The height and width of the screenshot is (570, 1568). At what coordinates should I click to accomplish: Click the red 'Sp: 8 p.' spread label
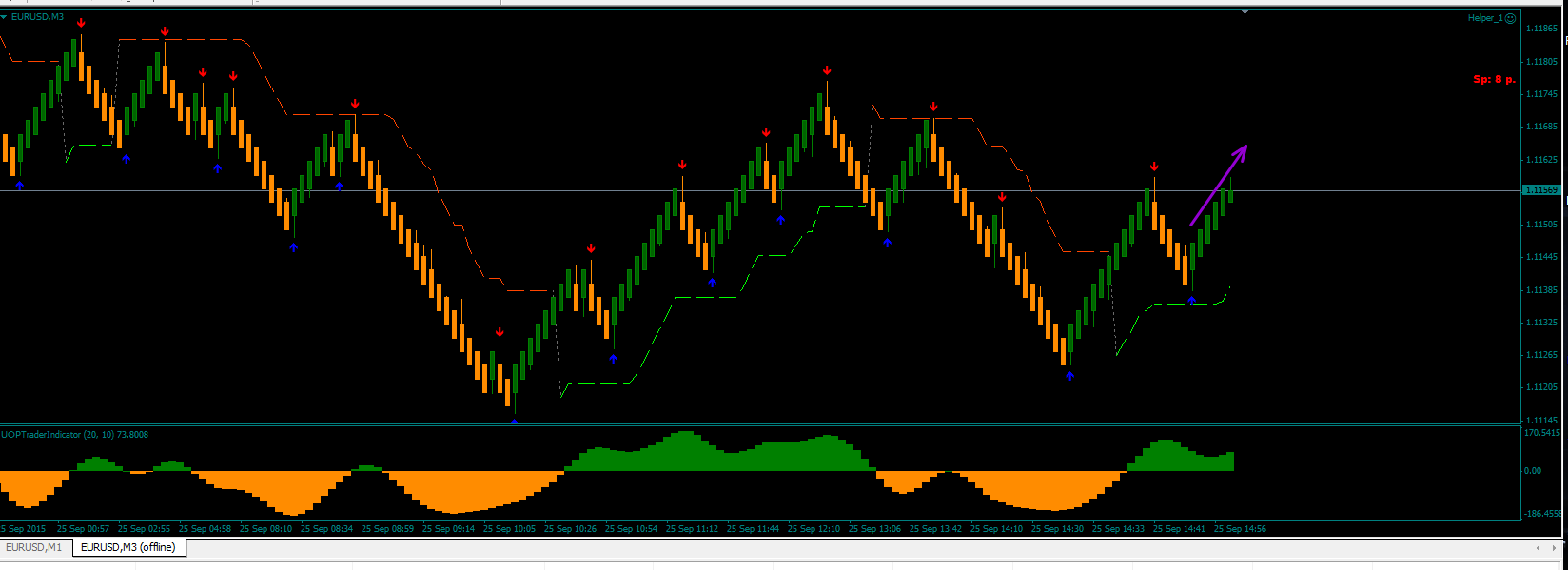tap(1494, 80)
